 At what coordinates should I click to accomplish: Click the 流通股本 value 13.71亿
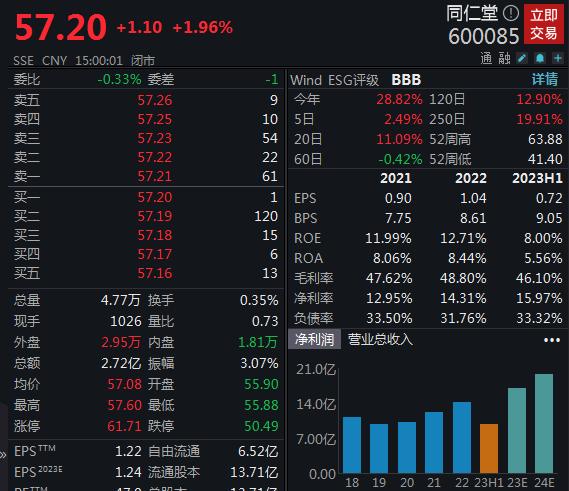tap(254, 472)
